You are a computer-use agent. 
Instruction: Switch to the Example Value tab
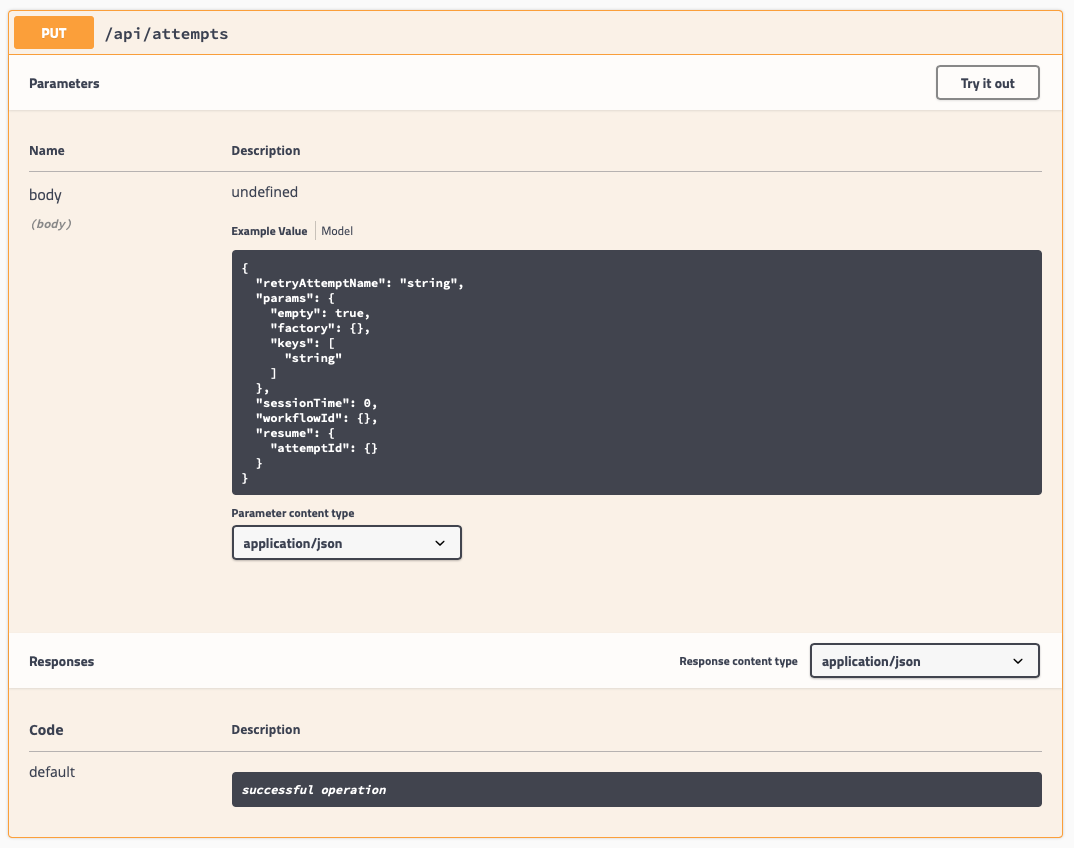(269, 231)
